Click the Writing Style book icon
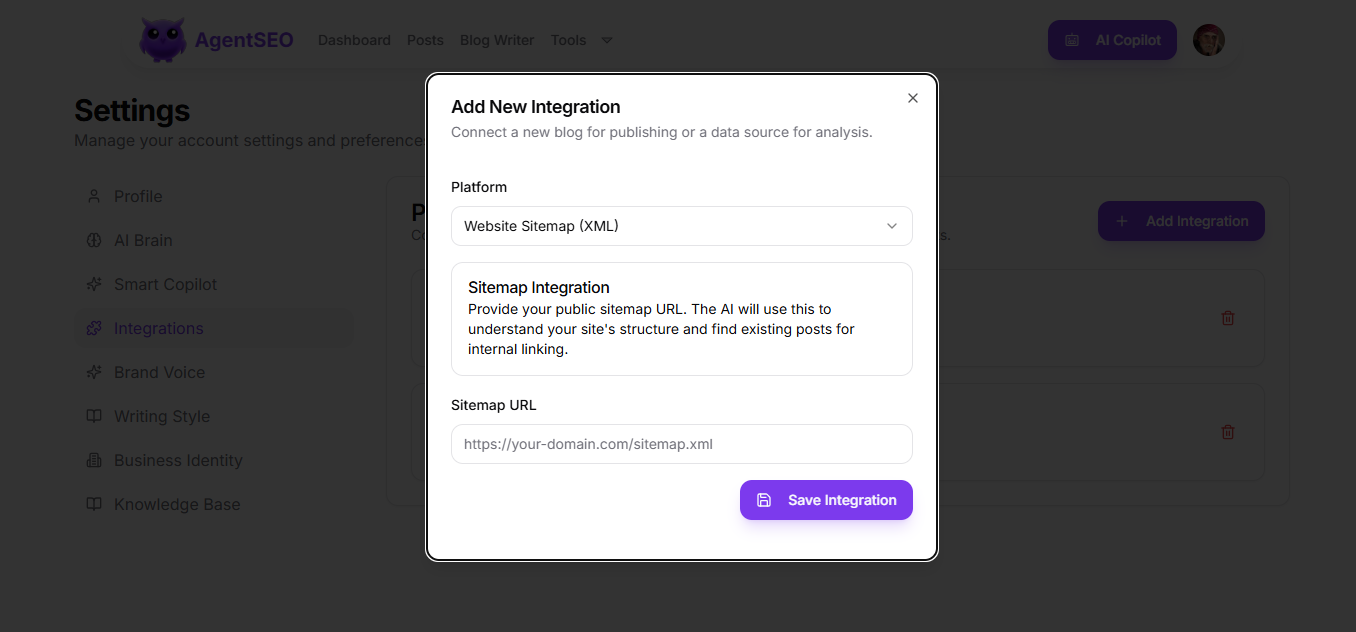Screen dimensions: 1356x632 pos(94,416)
